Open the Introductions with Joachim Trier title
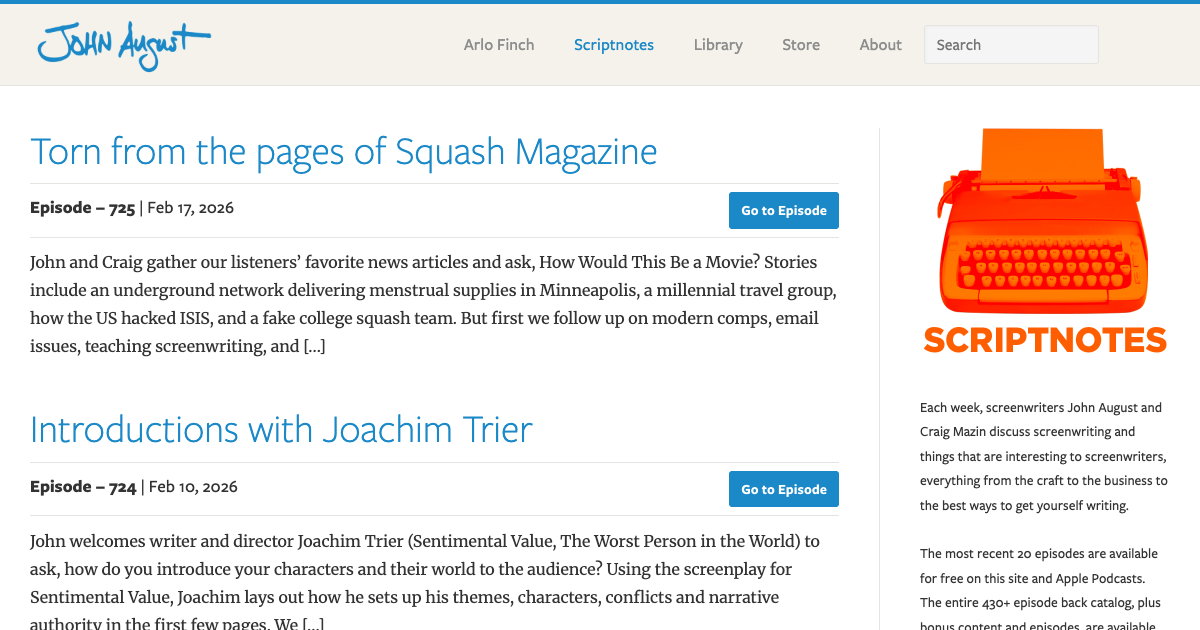 pyautogui.click(x=281, y=430)
